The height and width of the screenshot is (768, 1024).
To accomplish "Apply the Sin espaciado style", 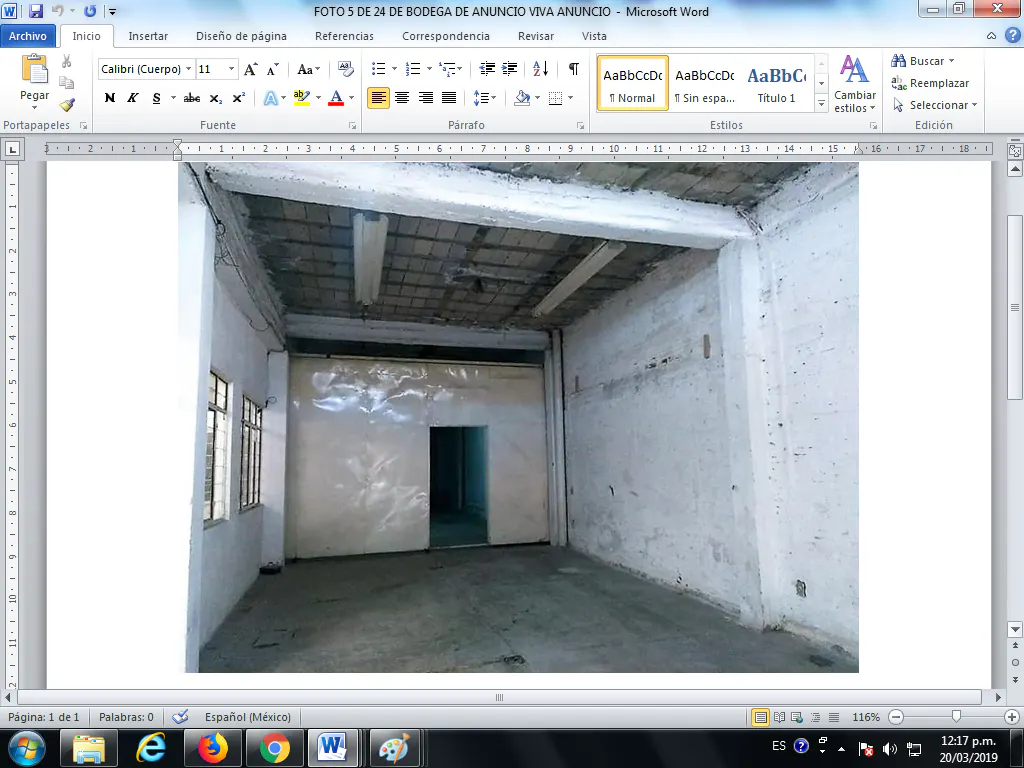I will point(705,83).
